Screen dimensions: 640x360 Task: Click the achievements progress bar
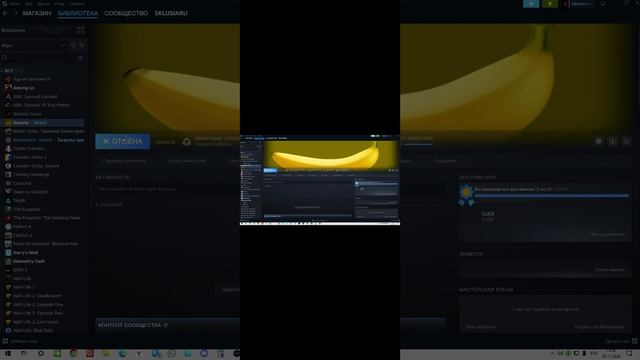pos(551,196)
